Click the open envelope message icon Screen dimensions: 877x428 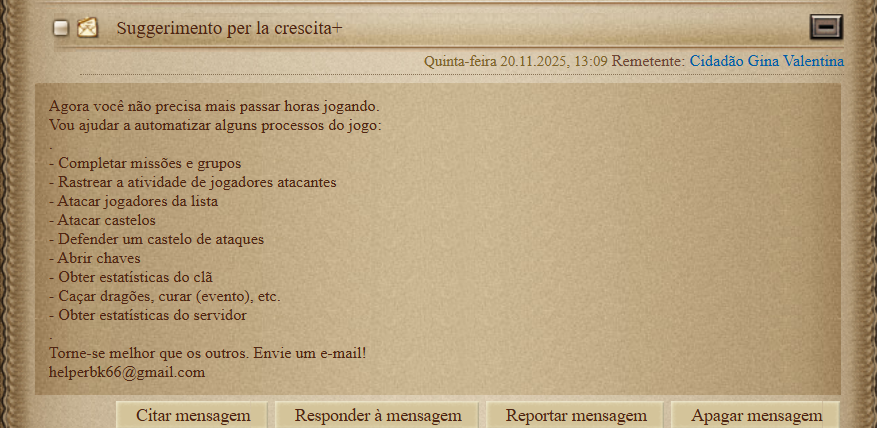coord(87,27)
